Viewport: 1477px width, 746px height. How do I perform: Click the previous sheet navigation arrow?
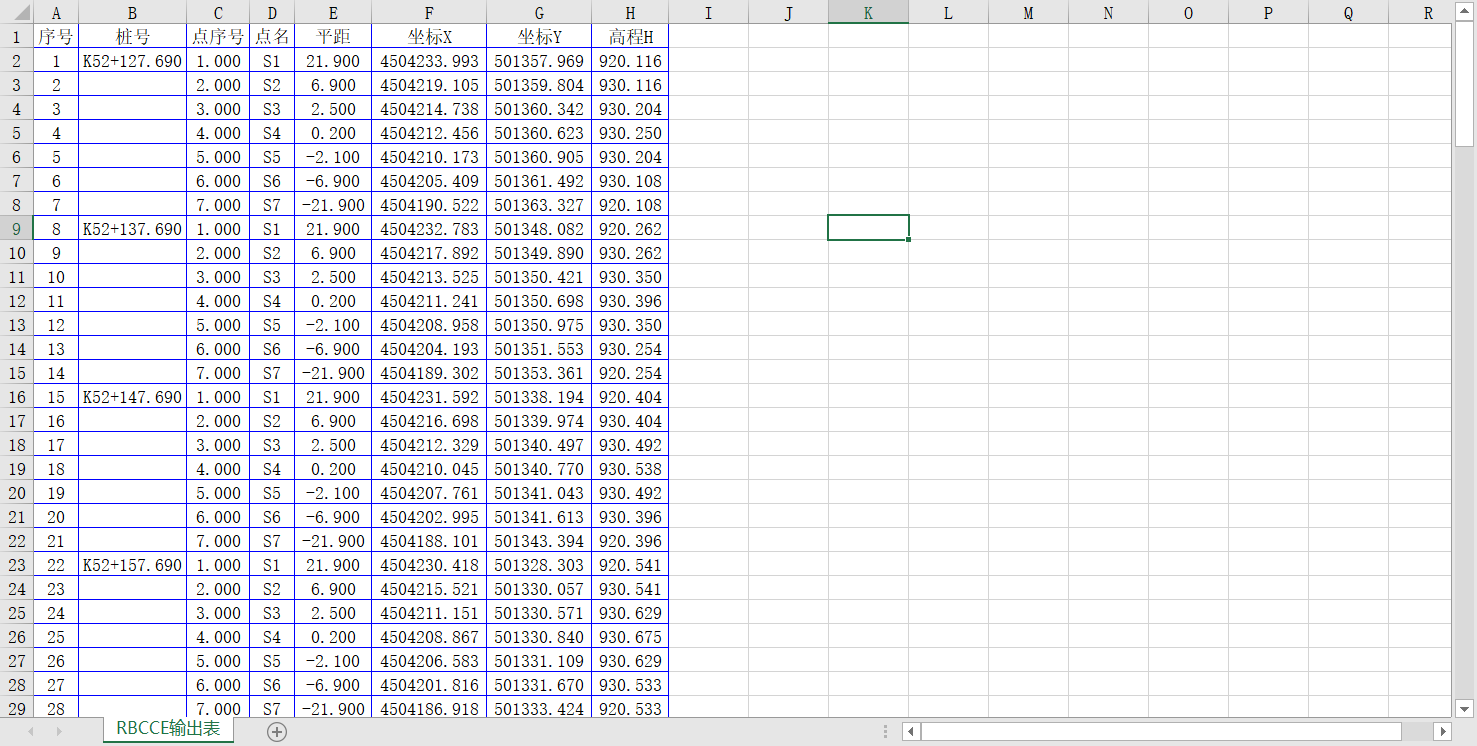coord(31,731)
